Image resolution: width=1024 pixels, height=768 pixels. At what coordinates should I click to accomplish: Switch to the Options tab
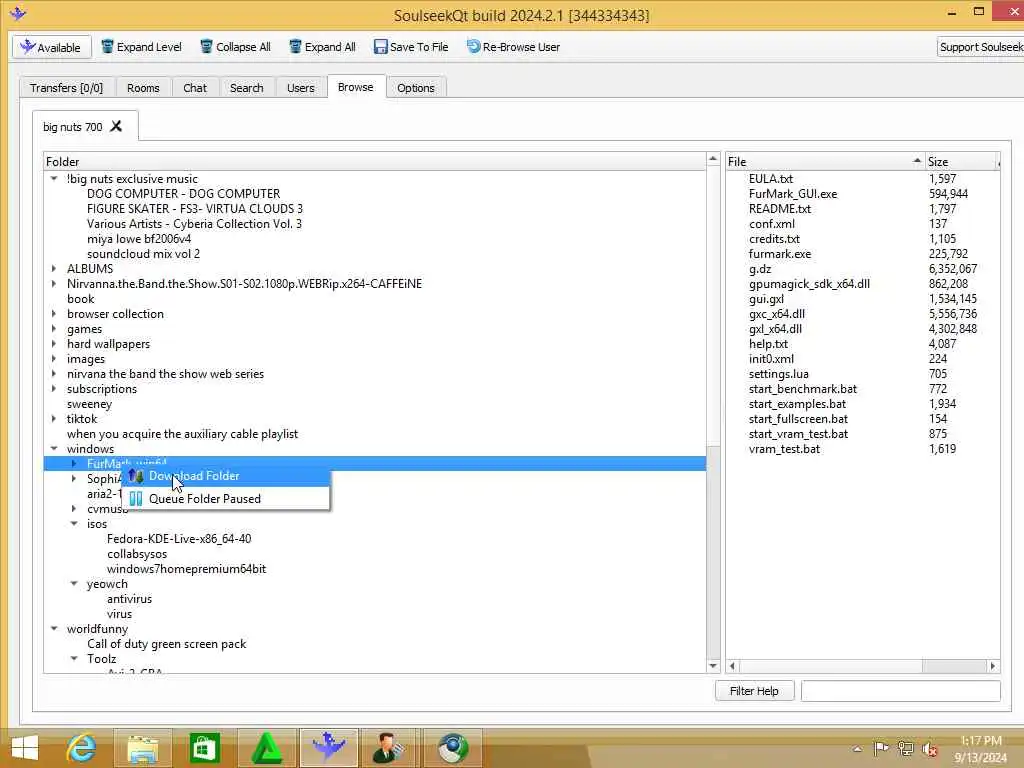[x=415, y=88]
